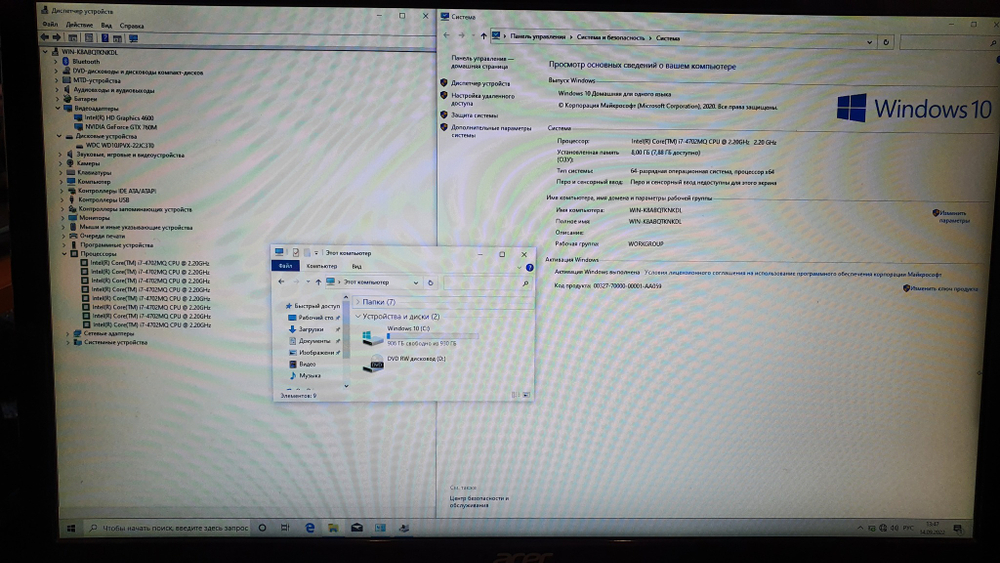Click the Explorer search field
The height and width of the screenshot is (563, 1000).
pyautogui.click(x=487, y=283)
